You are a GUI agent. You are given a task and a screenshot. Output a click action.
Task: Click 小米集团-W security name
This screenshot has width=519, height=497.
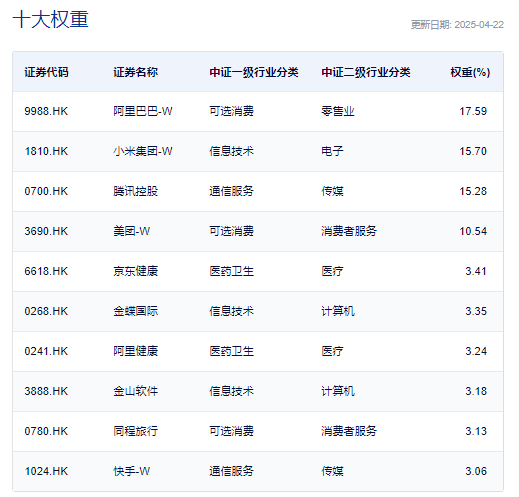[143, 151]
